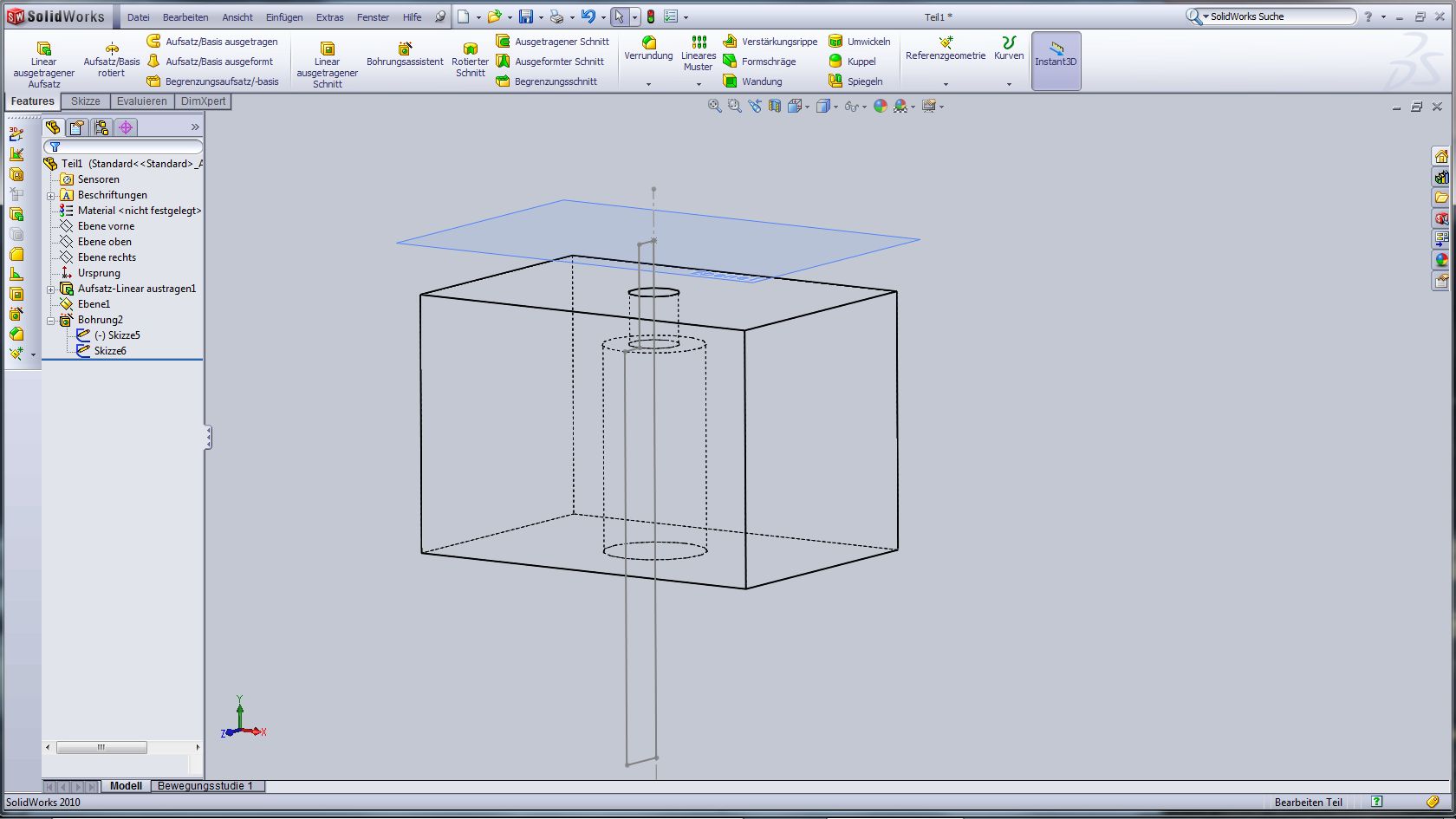The image size is (1456, 819).
Task: Open the DimXpertManager tab icon
Action: (x=126, y=127)
